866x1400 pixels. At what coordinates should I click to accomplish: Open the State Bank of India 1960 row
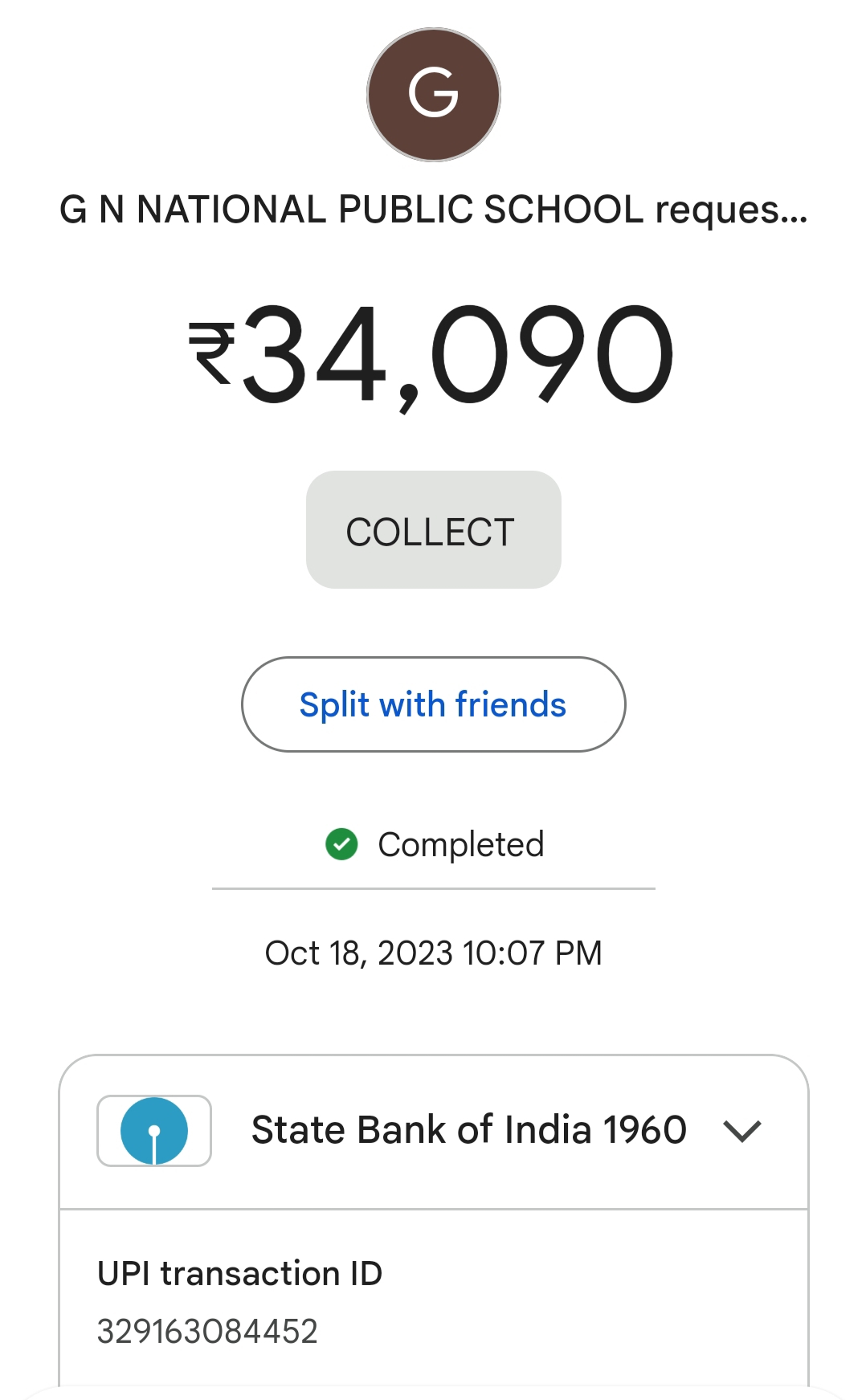click(x=434, y=1131)
